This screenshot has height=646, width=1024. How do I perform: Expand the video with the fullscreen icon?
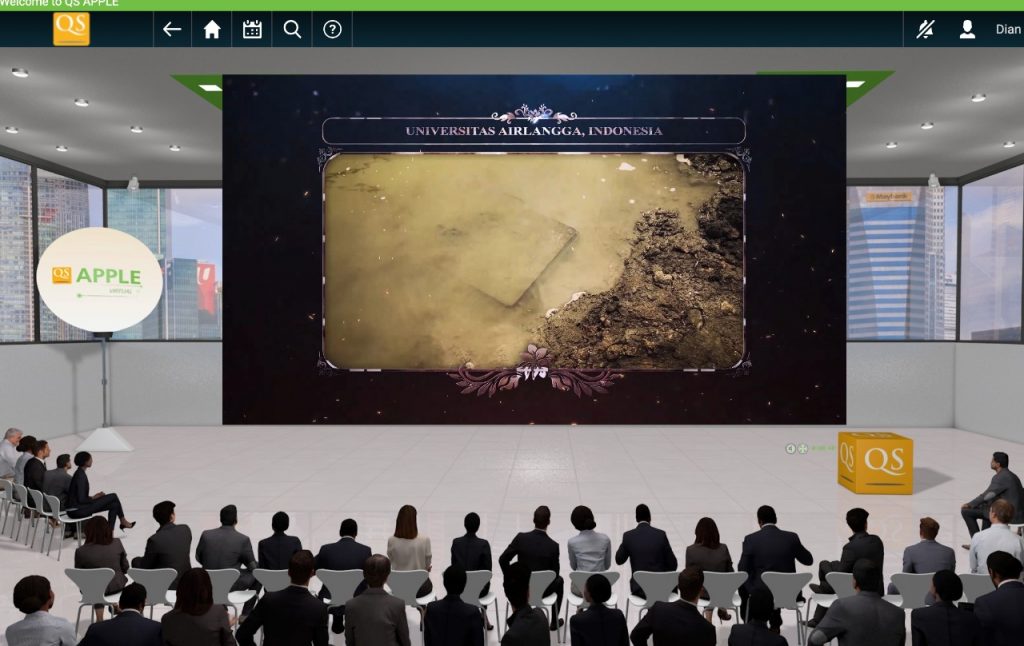(x=803, y=449)
